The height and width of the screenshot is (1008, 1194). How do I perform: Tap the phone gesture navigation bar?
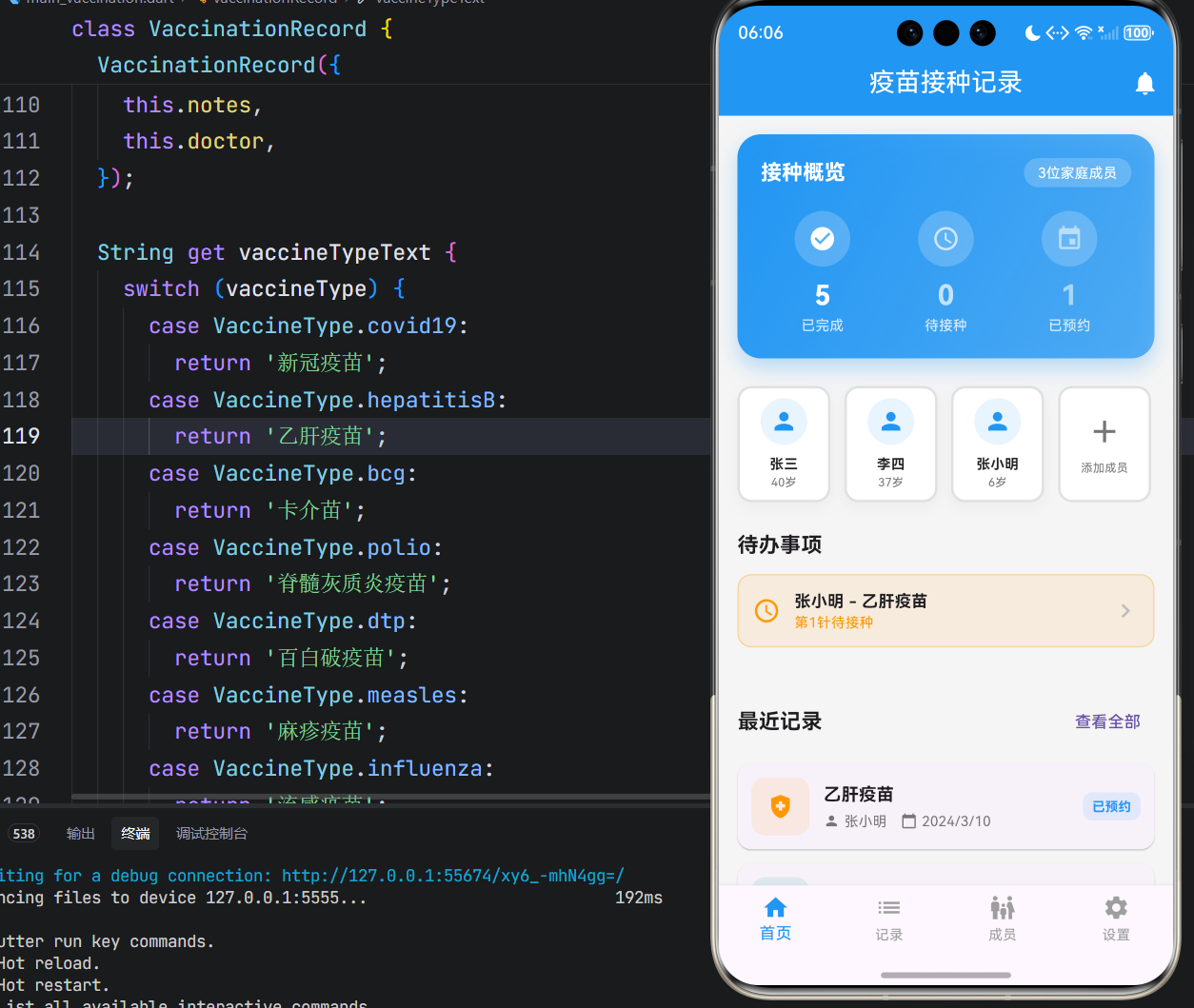pos(945,975)
